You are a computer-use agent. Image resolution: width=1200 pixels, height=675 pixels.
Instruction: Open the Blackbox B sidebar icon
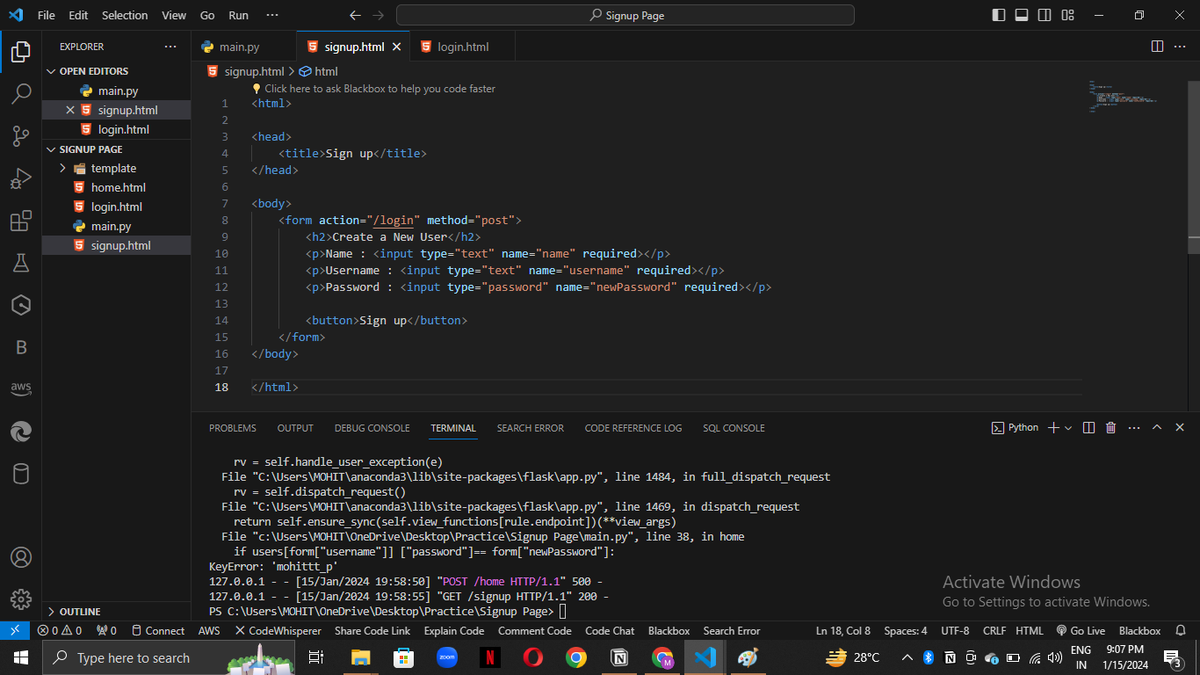(20, 347)
